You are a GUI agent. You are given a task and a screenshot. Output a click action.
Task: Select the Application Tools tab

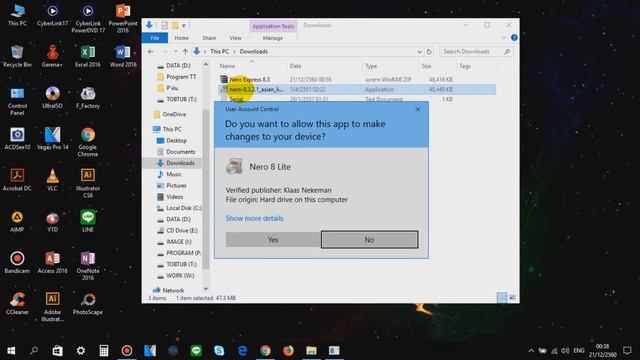coord(273,26)
